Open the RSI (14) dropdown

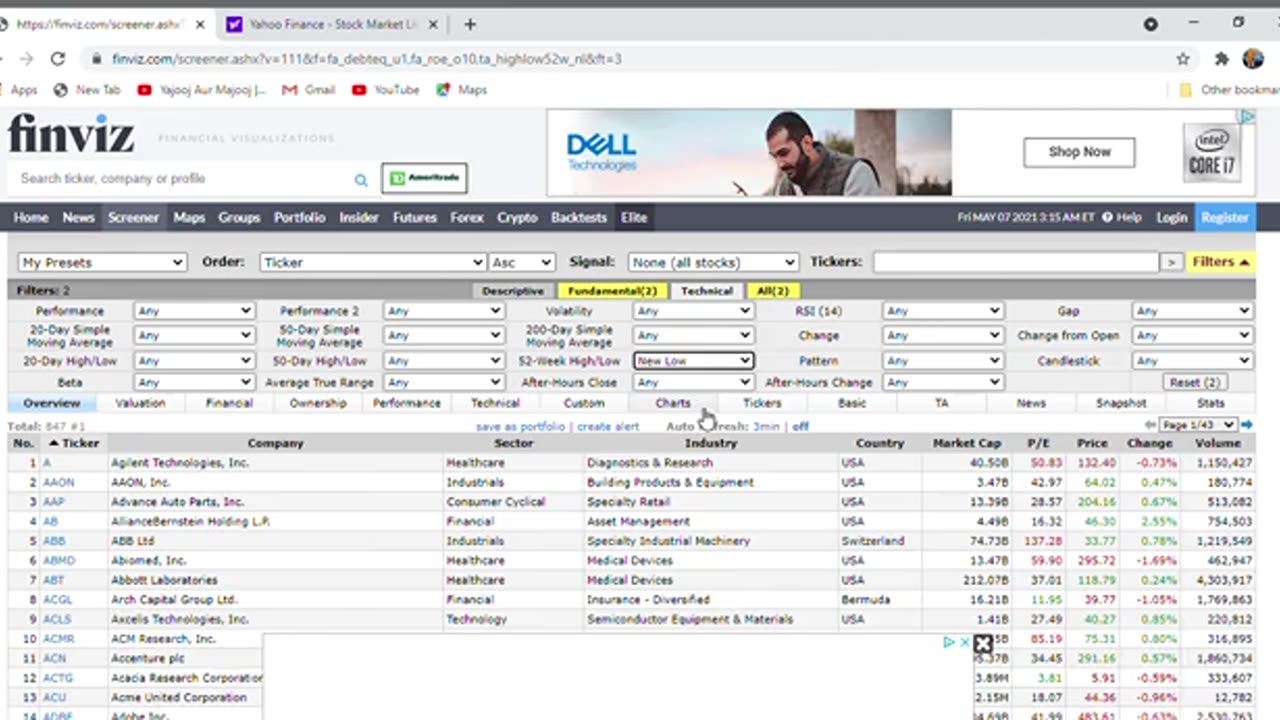943,311
